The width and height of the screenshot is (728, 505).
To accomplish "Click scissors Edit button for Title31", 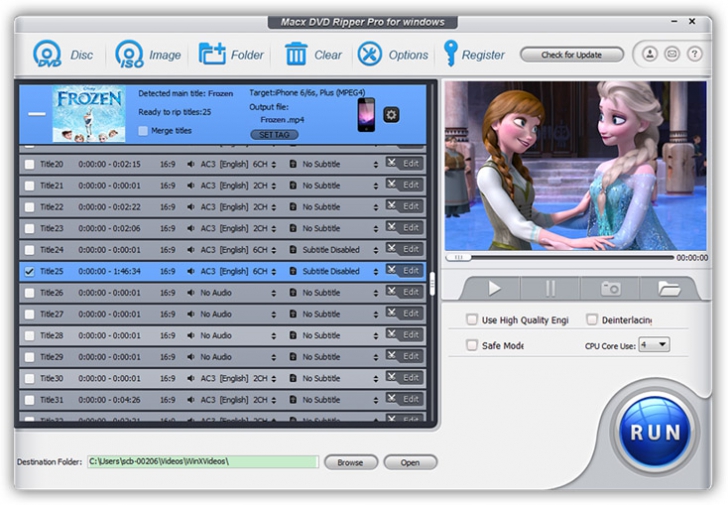I will click(405, 399).
